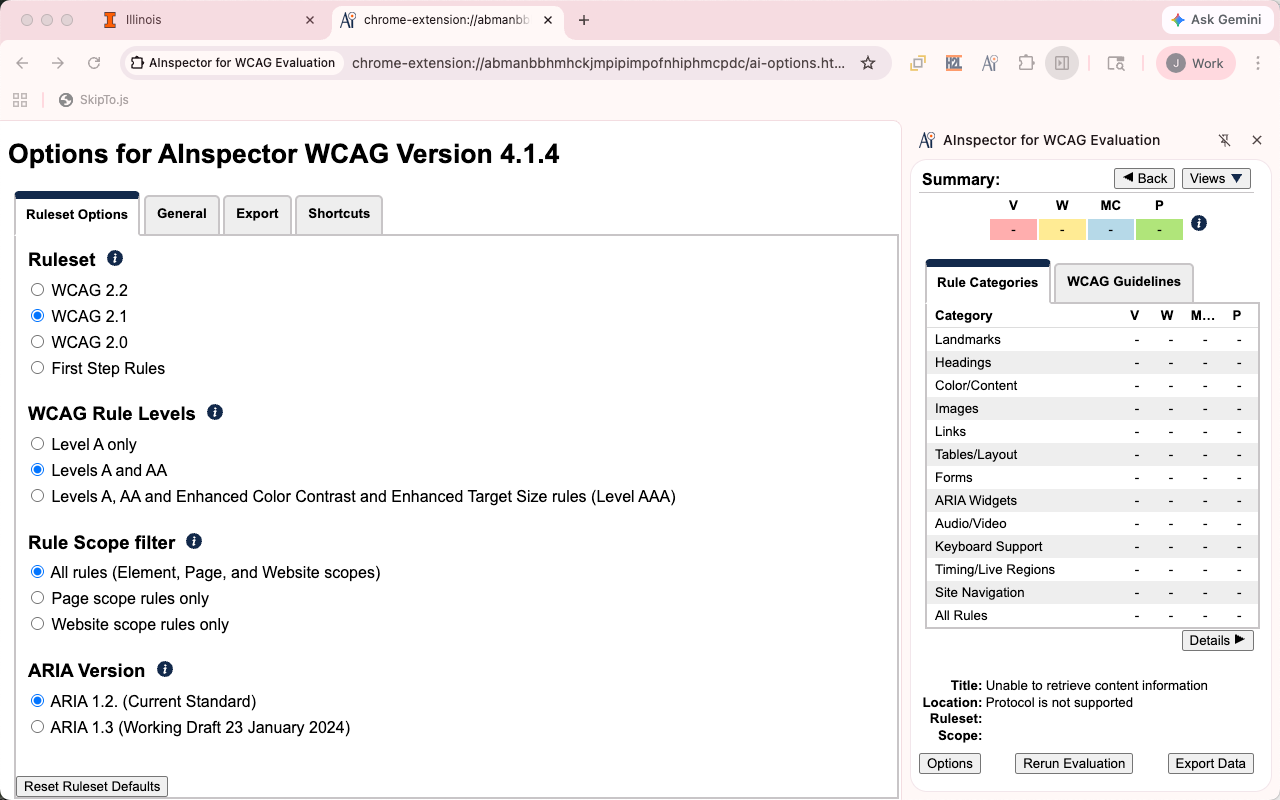Switch to the General tab
This screenshot has height=800, width=1280.
[x=182, y=214]
